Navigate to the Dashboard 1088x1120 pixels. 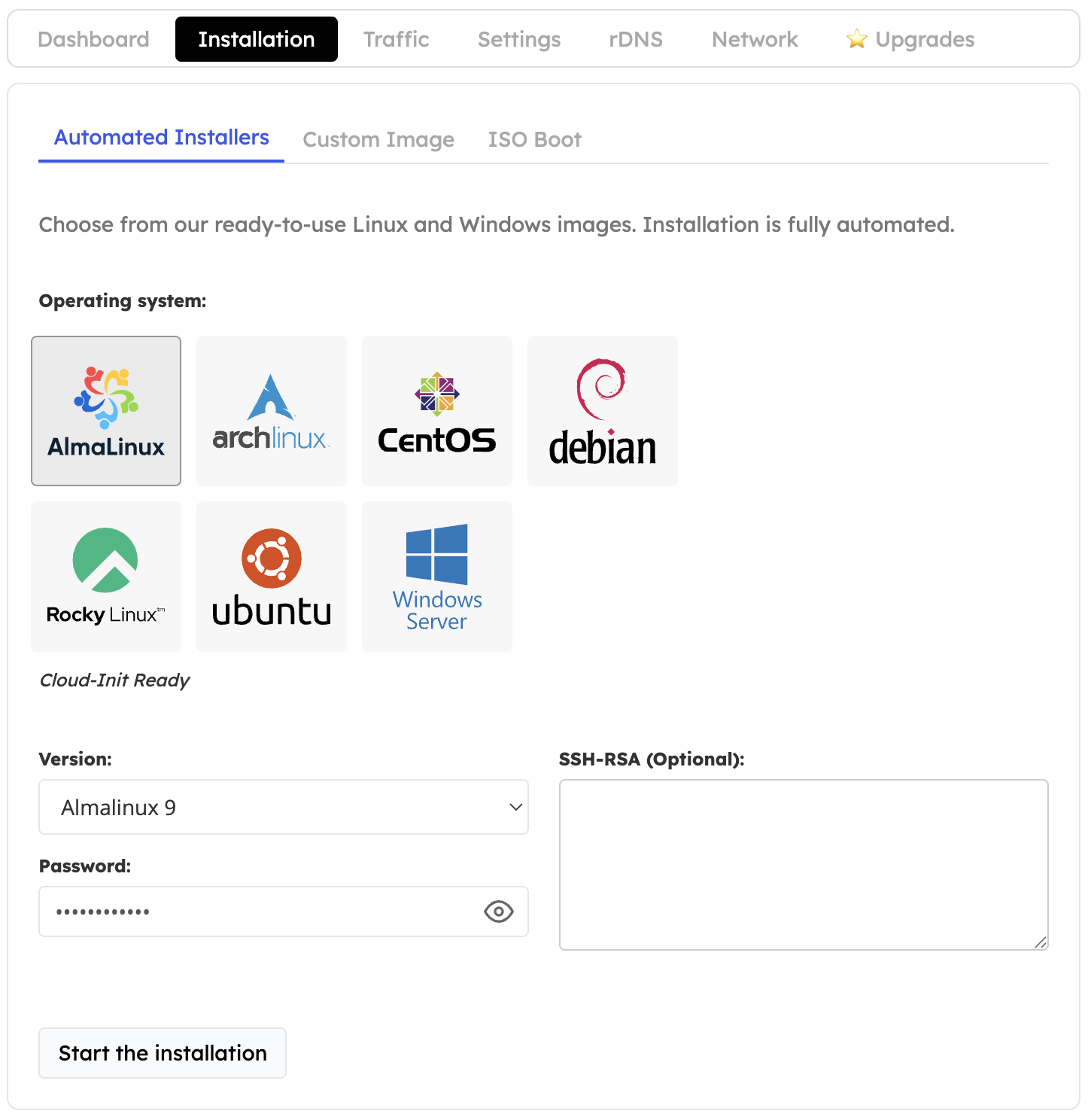point(93,39)
